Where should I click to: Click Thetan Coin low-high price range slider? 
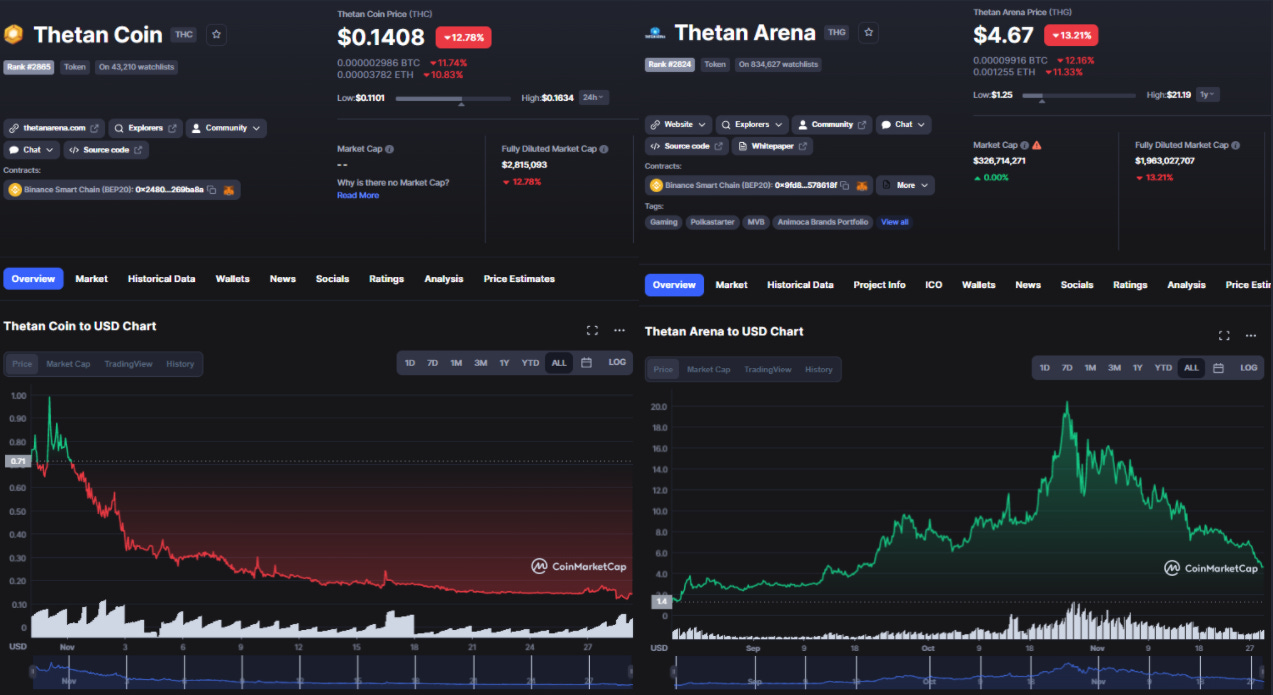pyautogui.click(x=454, y=99)
